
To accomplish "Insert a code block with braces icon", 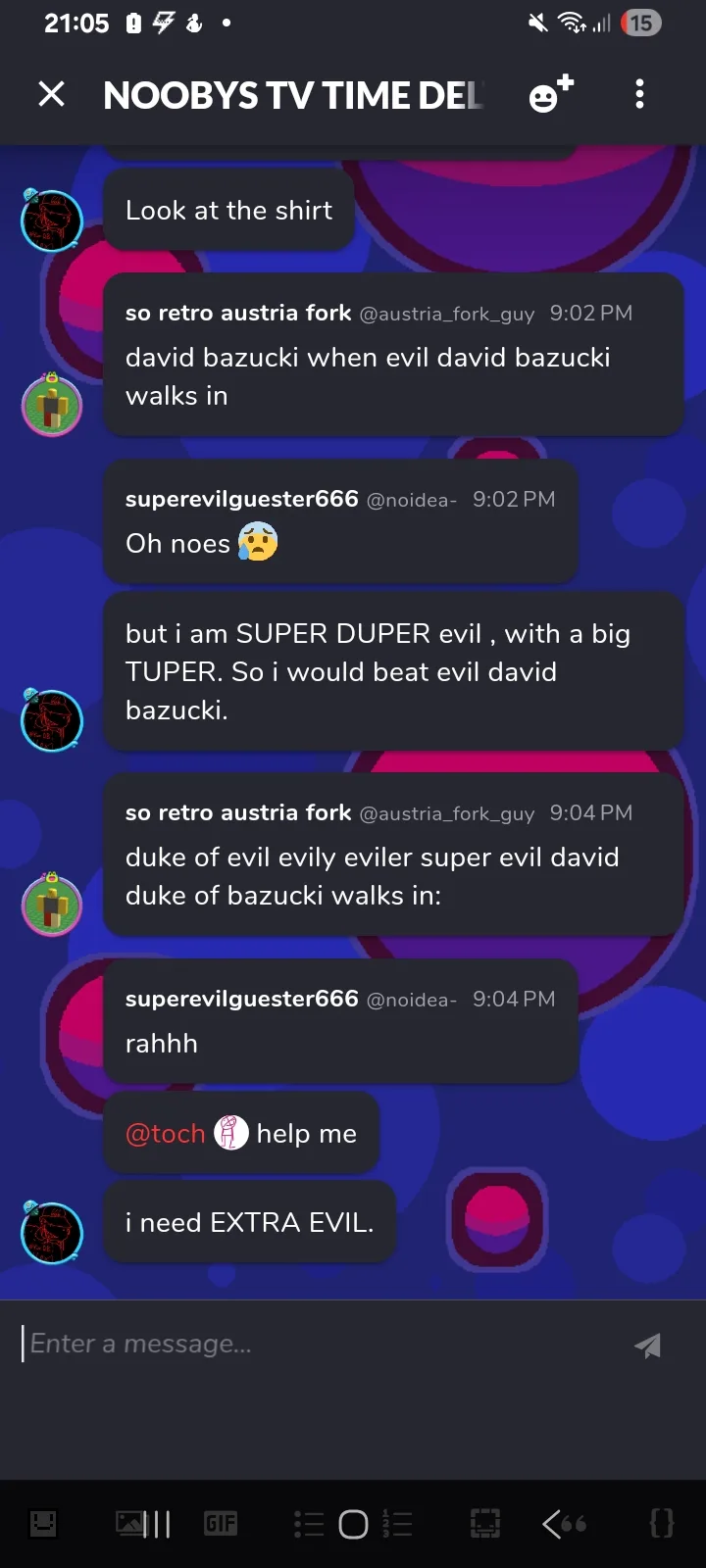I will [662, 1523].
